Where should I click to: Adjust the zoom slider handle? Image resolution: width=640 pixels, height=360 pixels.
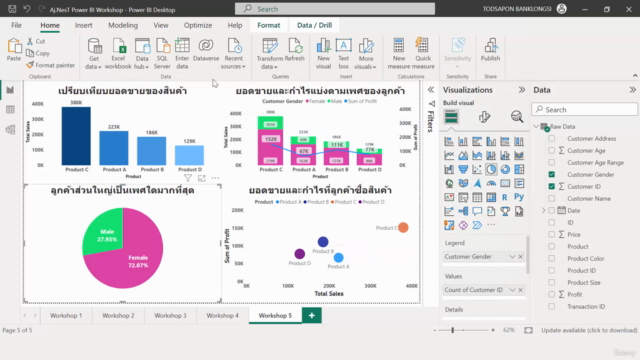tap(453, 330)
